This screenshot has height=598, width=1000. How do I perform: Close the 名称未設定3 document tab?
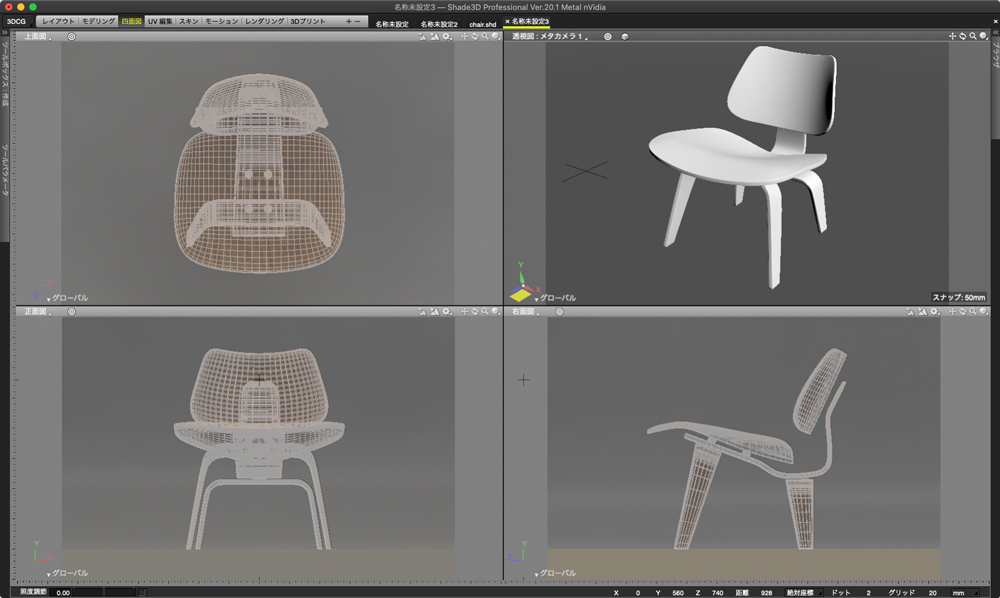(x=508, y=22)
